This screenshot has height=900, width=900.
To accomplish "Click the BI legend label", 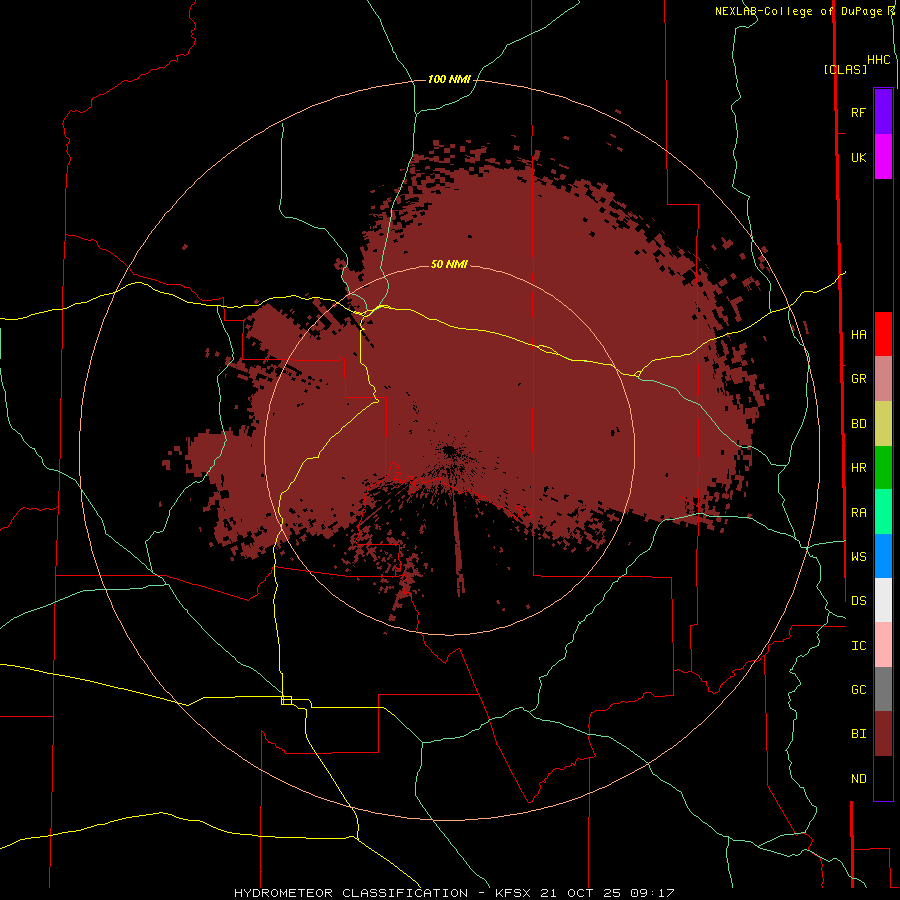I will click(x=858, y=734).
